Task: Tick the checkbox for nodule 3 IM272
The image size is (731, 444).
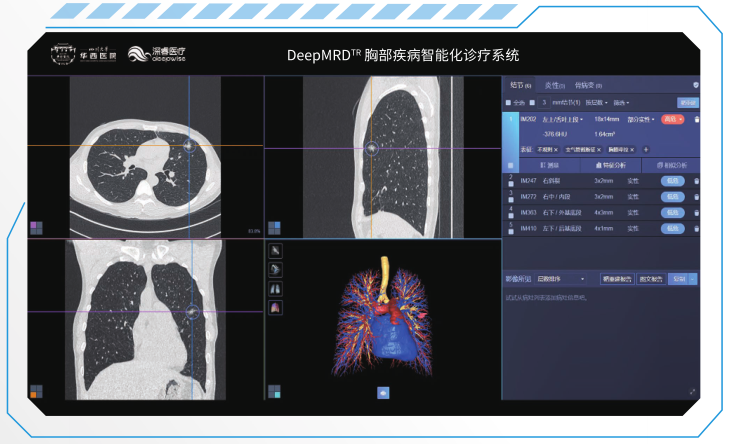Action: click(511, 199)
